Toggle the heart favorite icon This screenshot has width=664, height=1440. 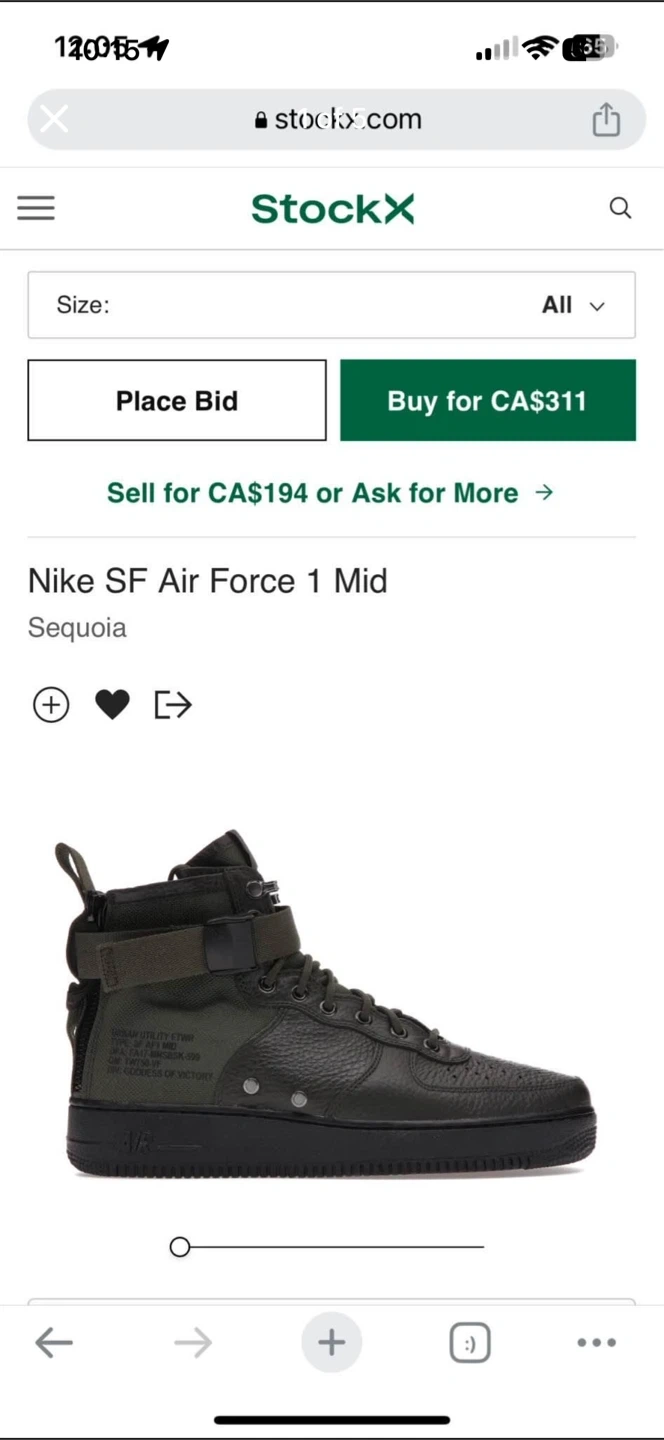pos(112,705)
